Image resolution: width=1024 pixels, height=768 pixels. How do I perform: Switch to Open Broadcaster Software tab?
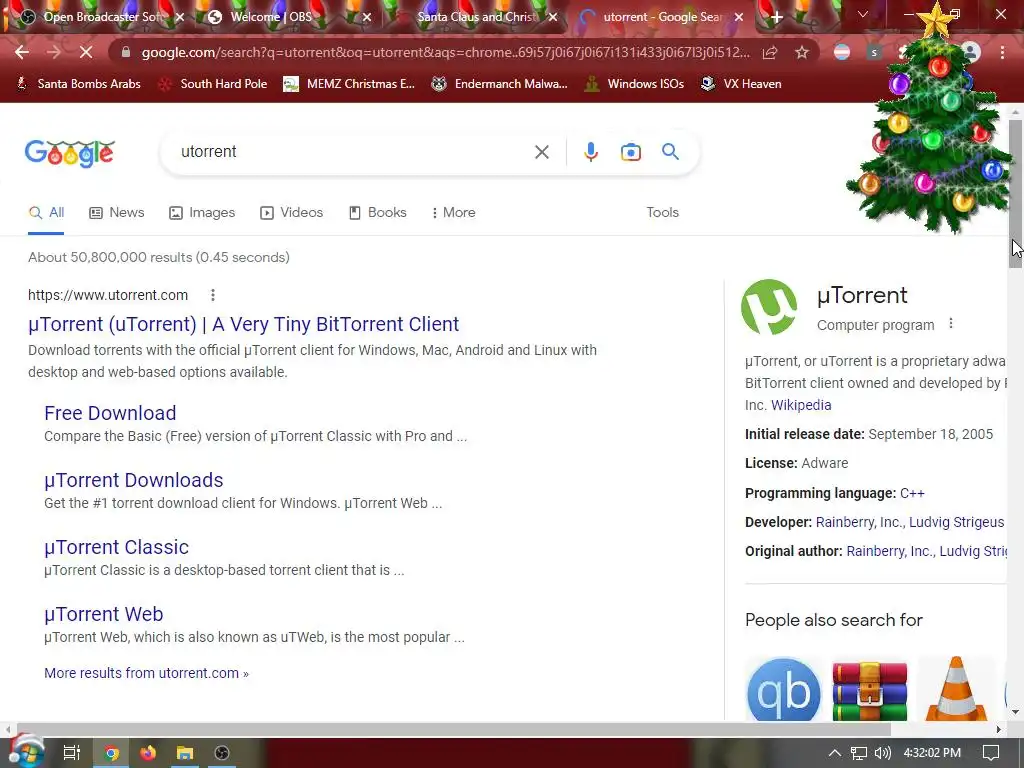[x=105, y=17]
